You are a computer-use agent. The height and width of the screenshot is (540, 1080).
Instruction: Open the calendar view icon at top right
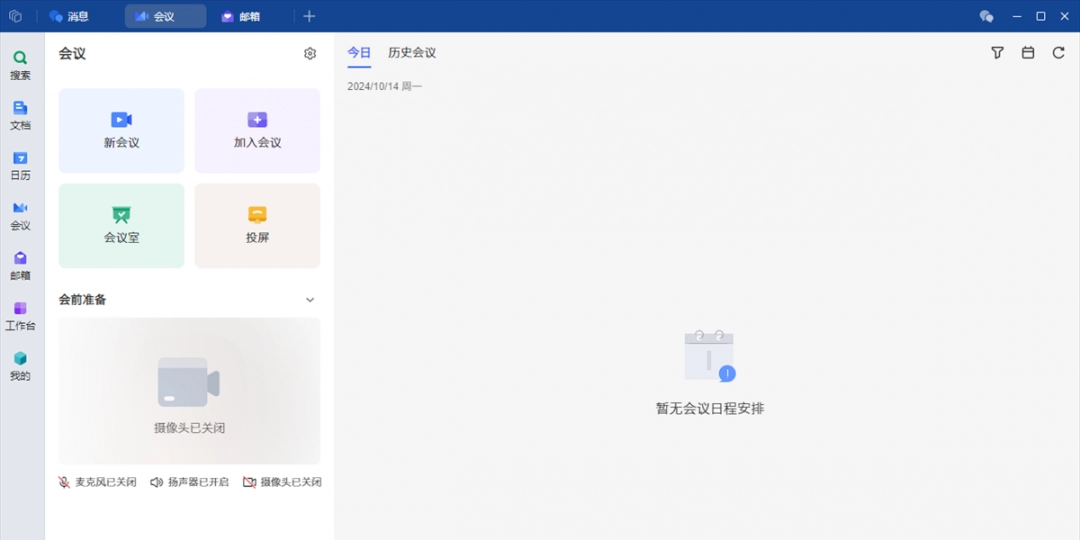[x=1028, y=53]
